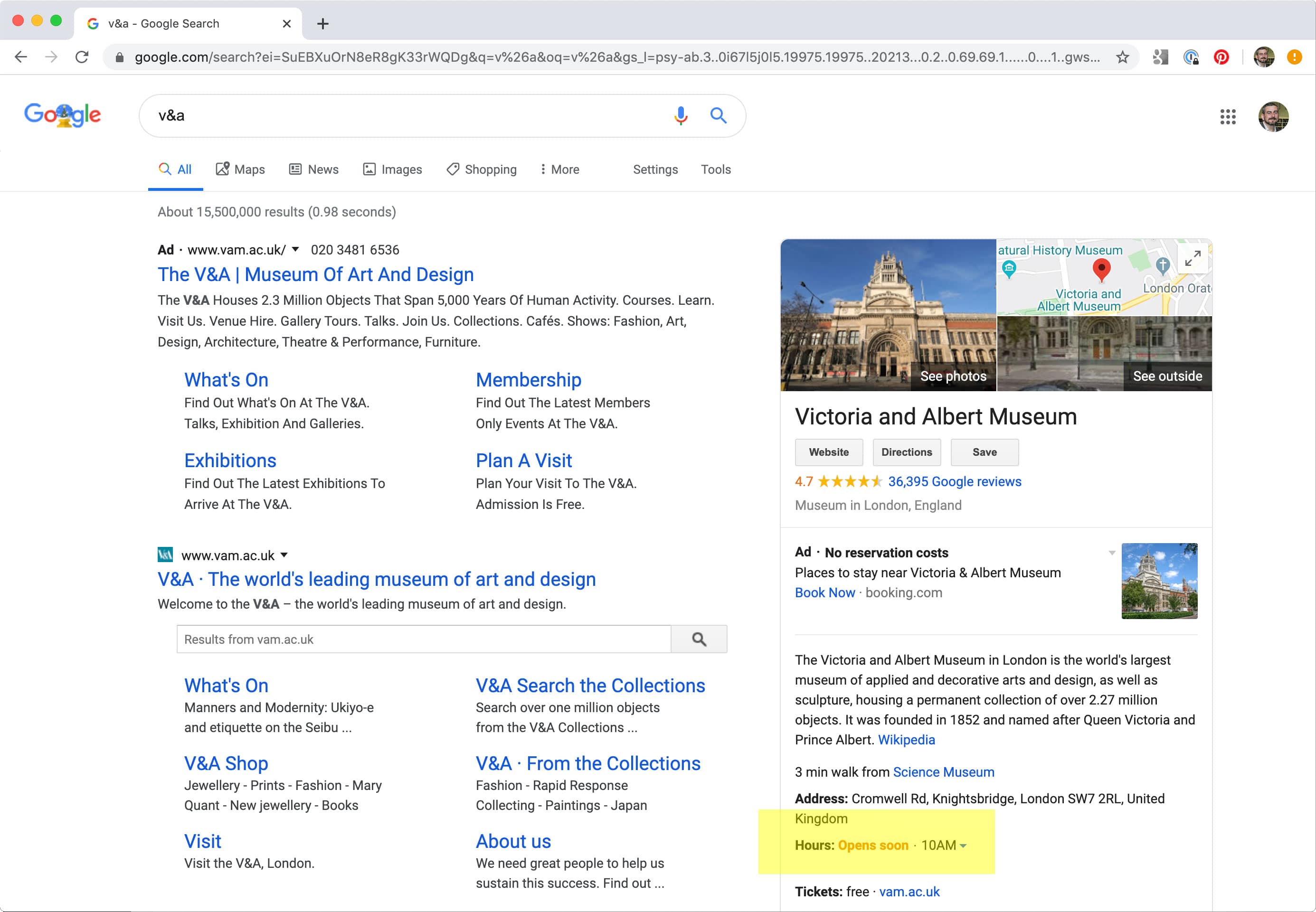Click the red map pin marker
This screenshot has height=912, width=1316.
pyautogui.click(x=1101, y=270)
